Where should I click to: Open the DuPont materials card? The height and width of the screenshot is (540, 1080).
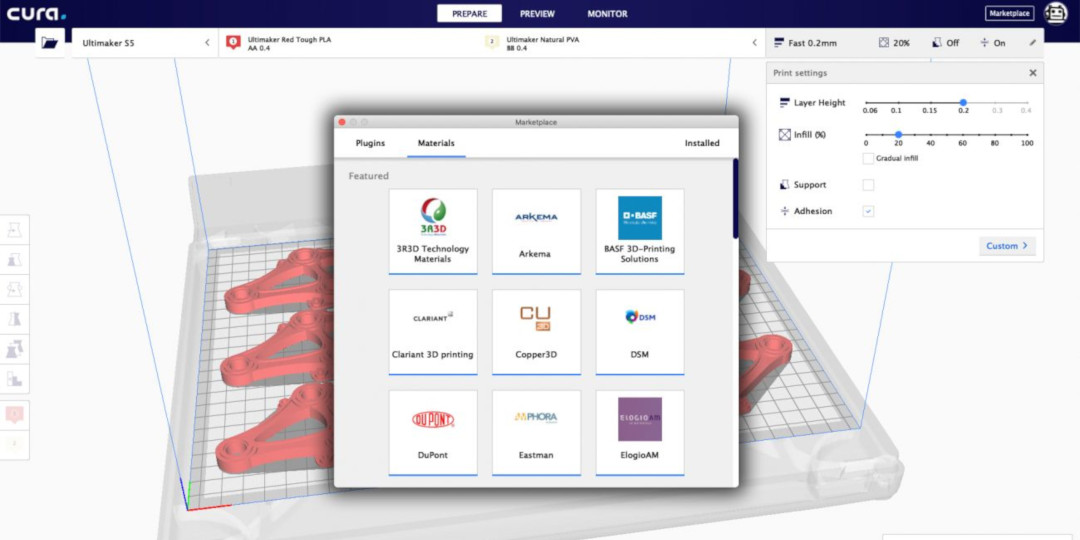click(x=433, y=433)
